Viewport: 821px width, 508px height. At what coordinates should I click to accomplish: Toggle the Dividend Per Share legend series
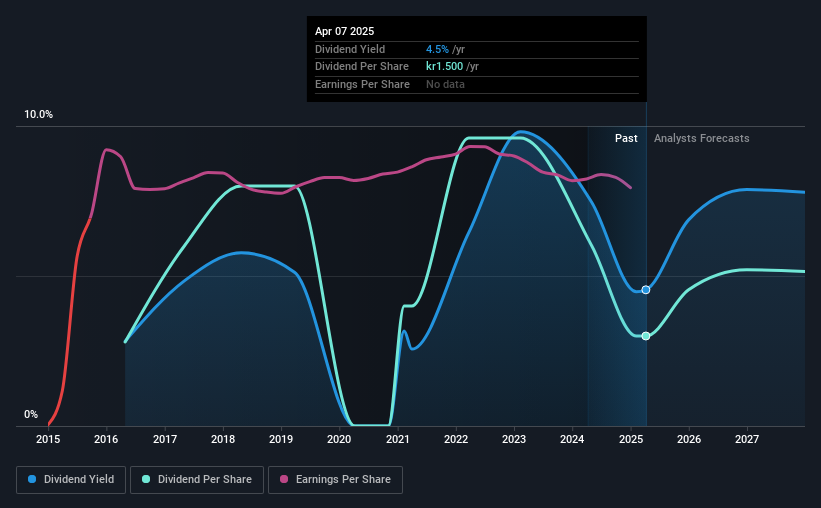(x=197, y=480)
